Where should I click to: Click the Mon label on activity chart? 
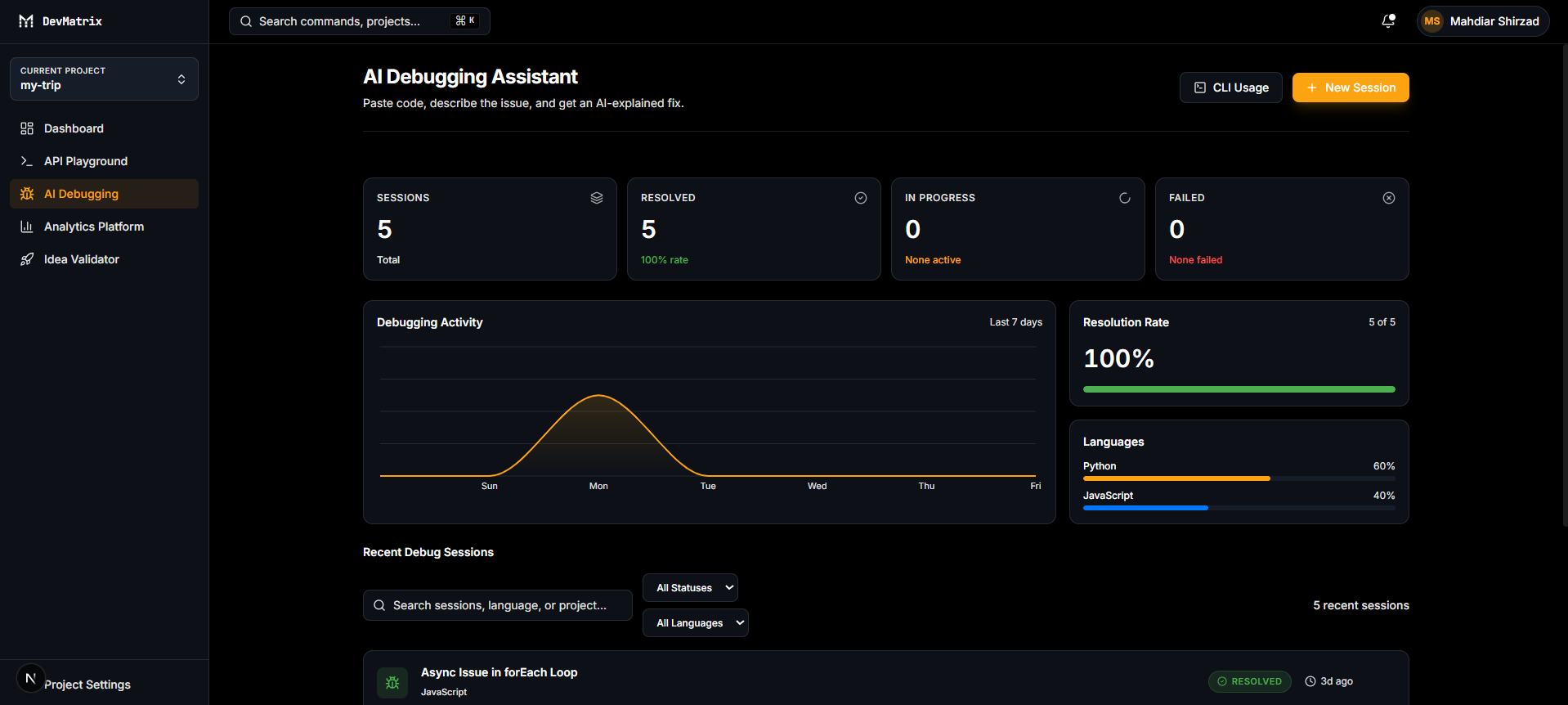click(598, 486)
